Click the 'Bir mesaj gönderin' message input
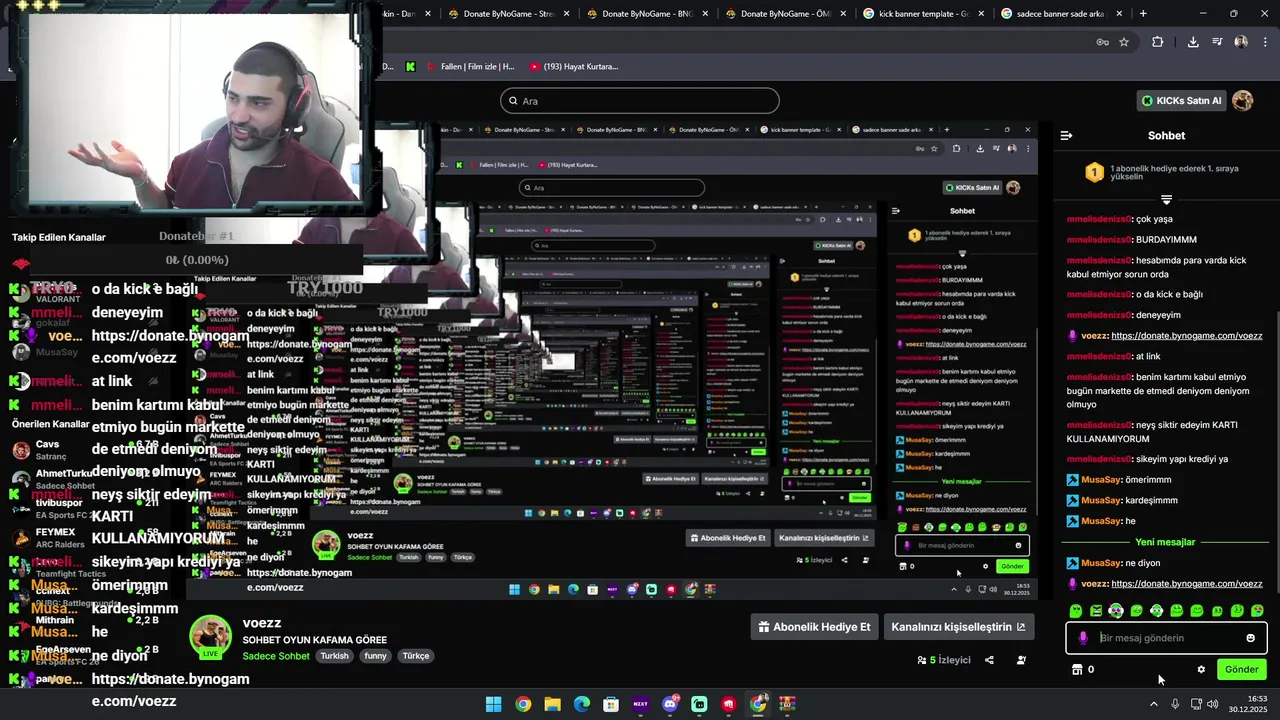1280x720 pixels. (1166, 638)
